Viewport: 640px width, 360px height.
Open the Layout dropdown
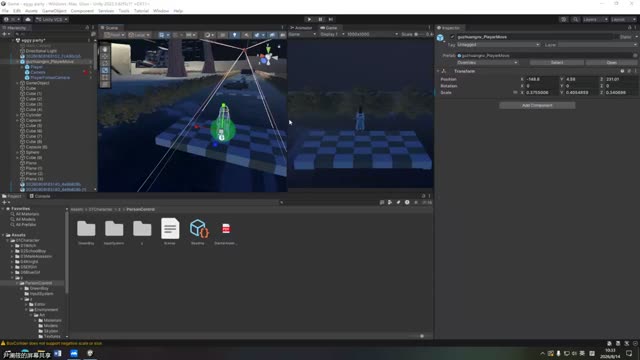(x=623, y=19)
